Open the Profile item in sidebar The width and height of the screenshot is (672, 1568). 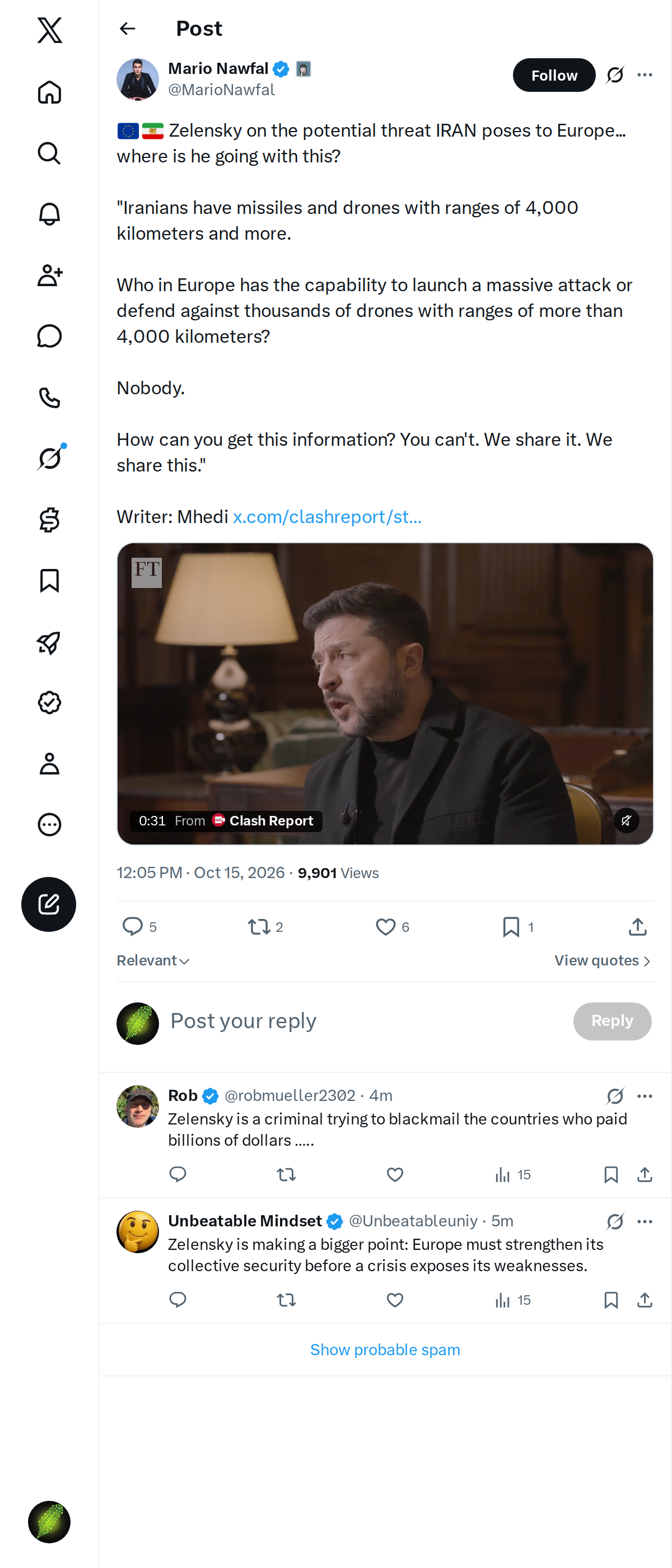(x=49, y=763)
